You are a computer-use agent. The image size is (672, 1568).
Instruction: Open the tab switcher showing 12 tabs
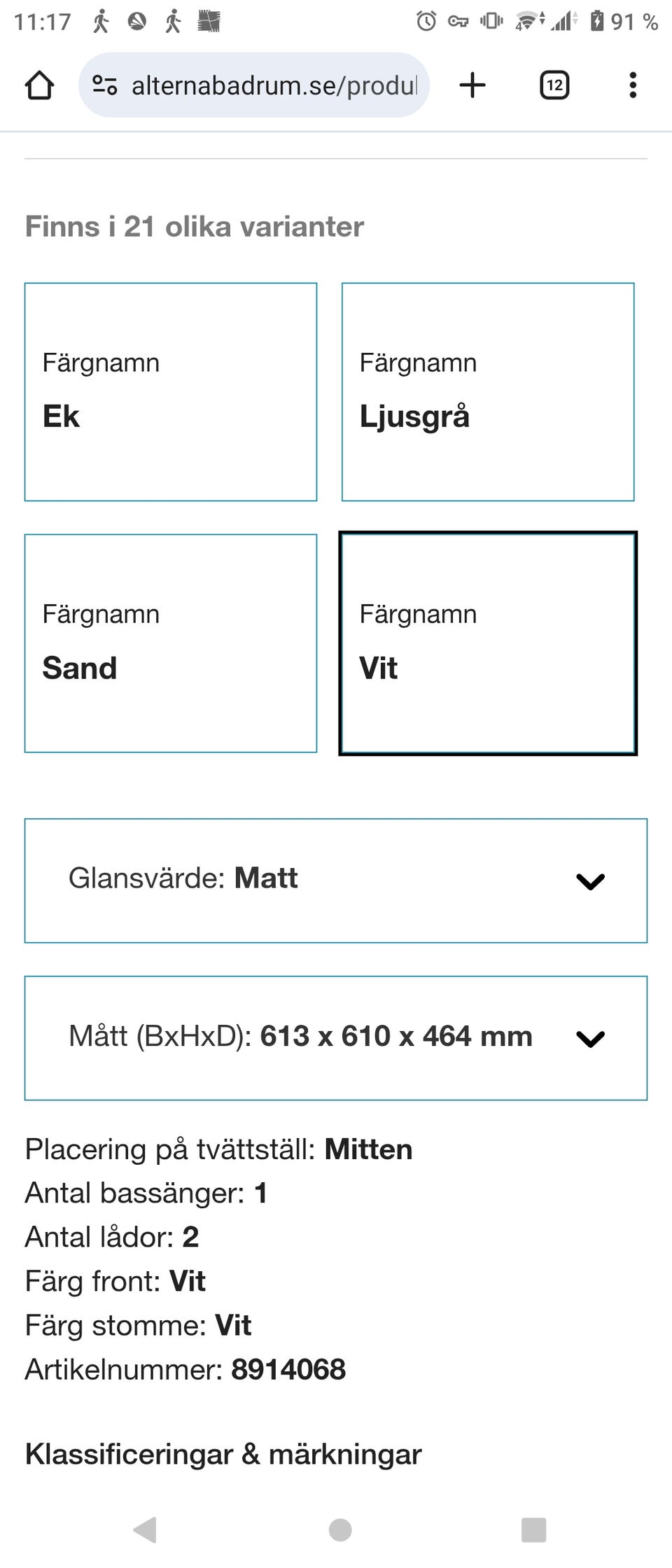coord(554,85)
